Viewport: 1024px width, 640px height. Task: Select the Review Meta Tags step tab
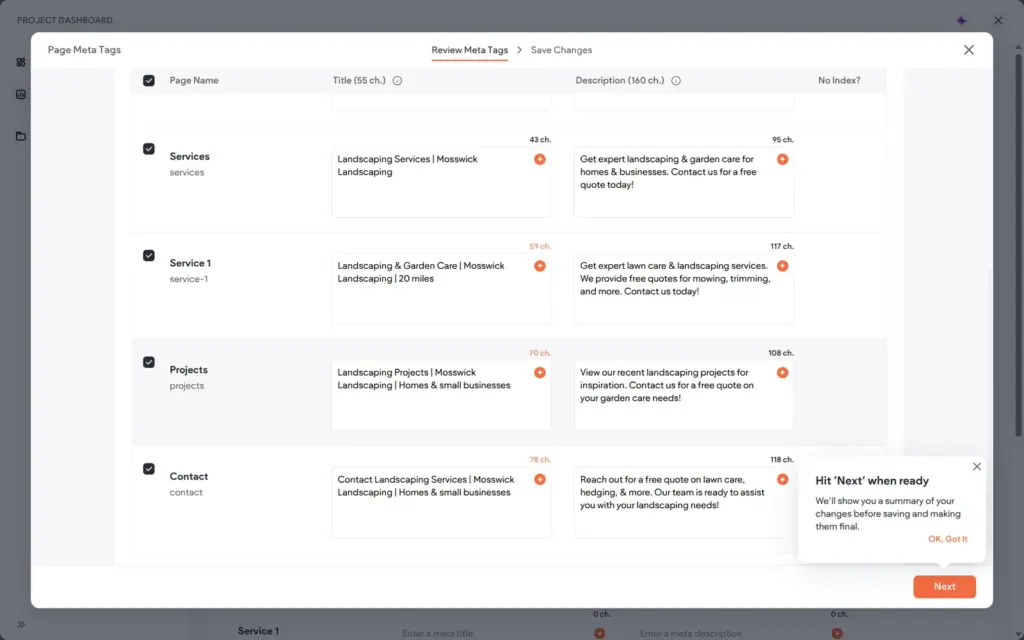click(x=470, y=50)
